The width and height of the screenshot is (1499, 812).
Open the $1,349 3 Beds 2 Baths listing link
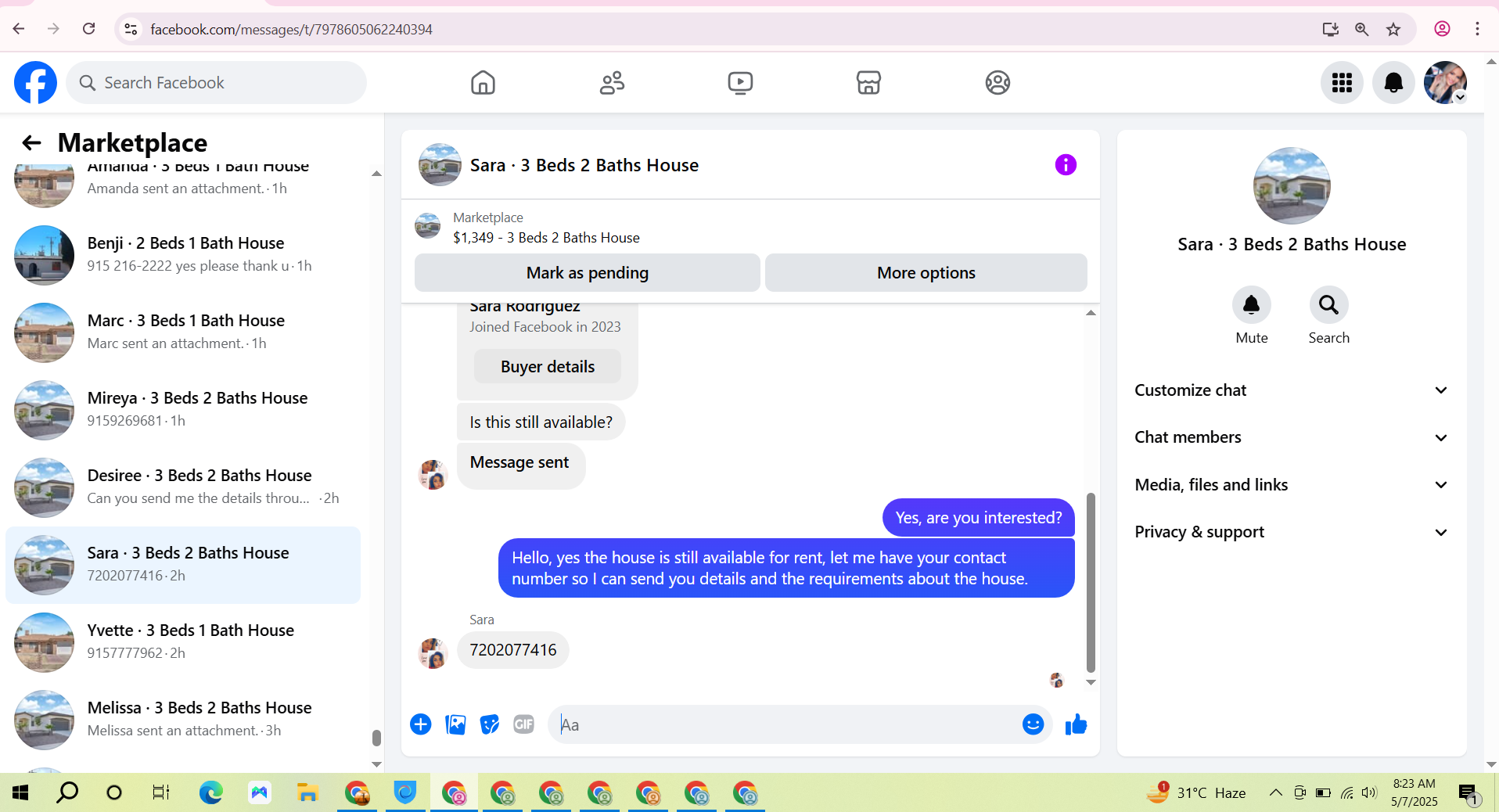point(546,238)
